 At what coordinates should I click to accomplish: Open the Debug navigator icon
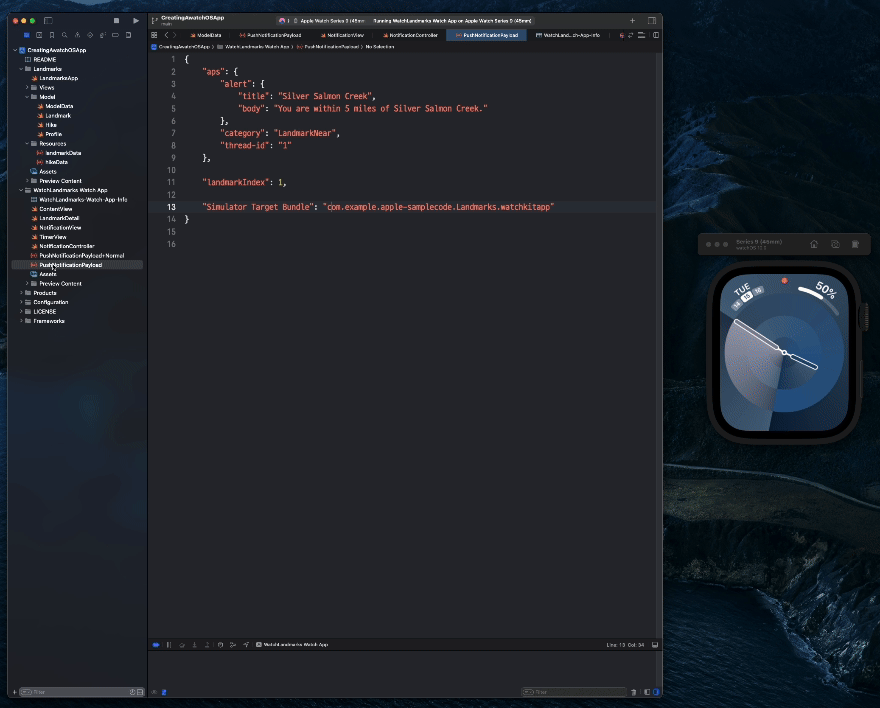click(103, 35)
